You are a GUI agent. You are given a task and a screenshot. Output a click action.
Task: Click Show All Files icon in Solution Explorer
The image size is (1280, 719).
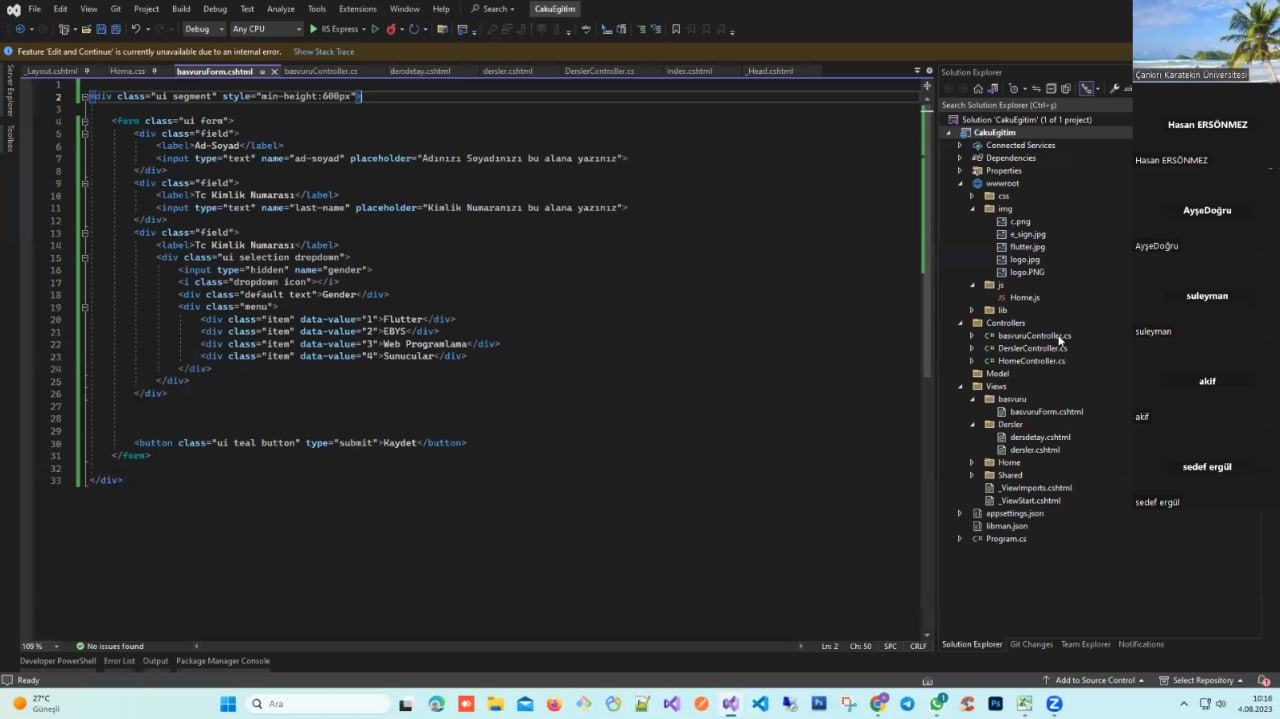(x=1065, y=88)
